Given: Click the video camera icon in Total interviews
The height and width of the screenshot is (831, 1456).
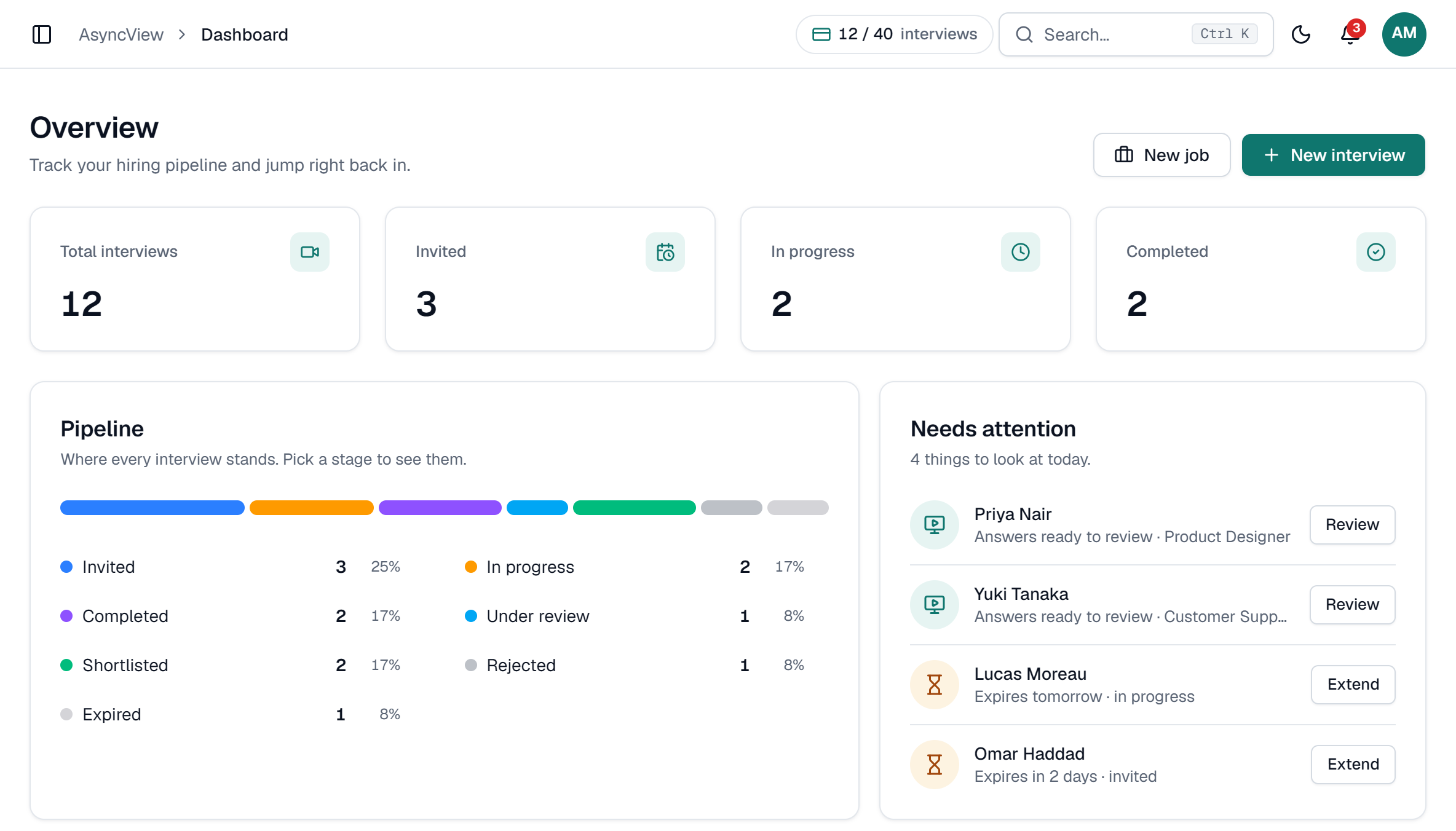Looking at the screenshot, I should tap(310, 252).
